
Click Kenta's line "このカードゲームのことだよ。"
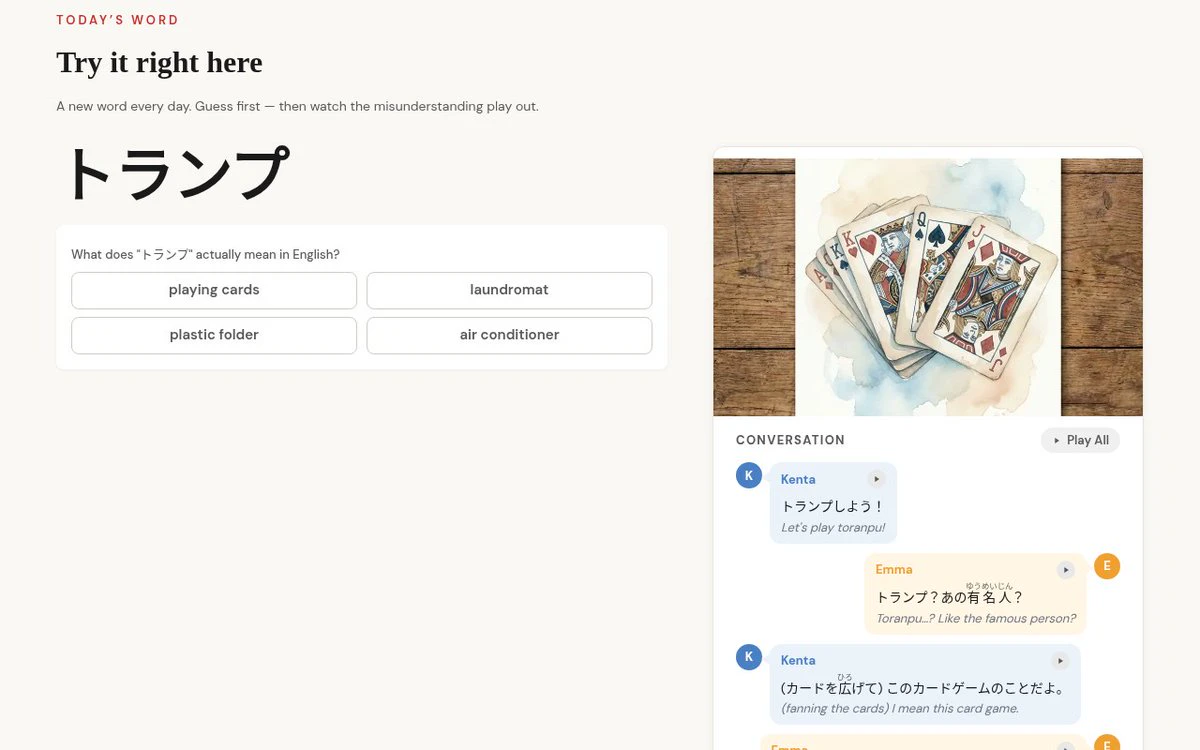pos(923,687)
